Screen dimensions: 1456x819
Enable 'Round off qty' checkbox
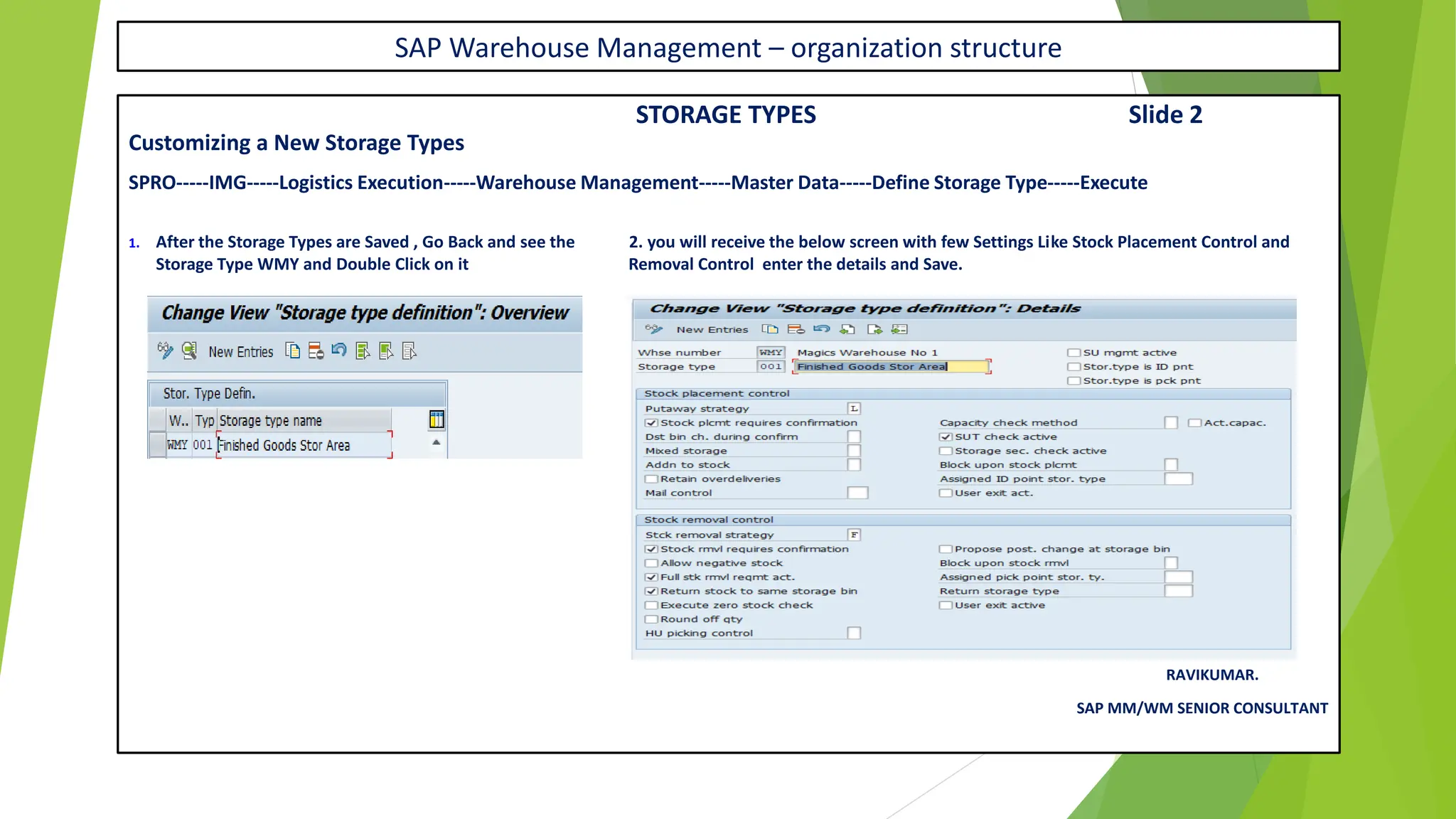651,619
